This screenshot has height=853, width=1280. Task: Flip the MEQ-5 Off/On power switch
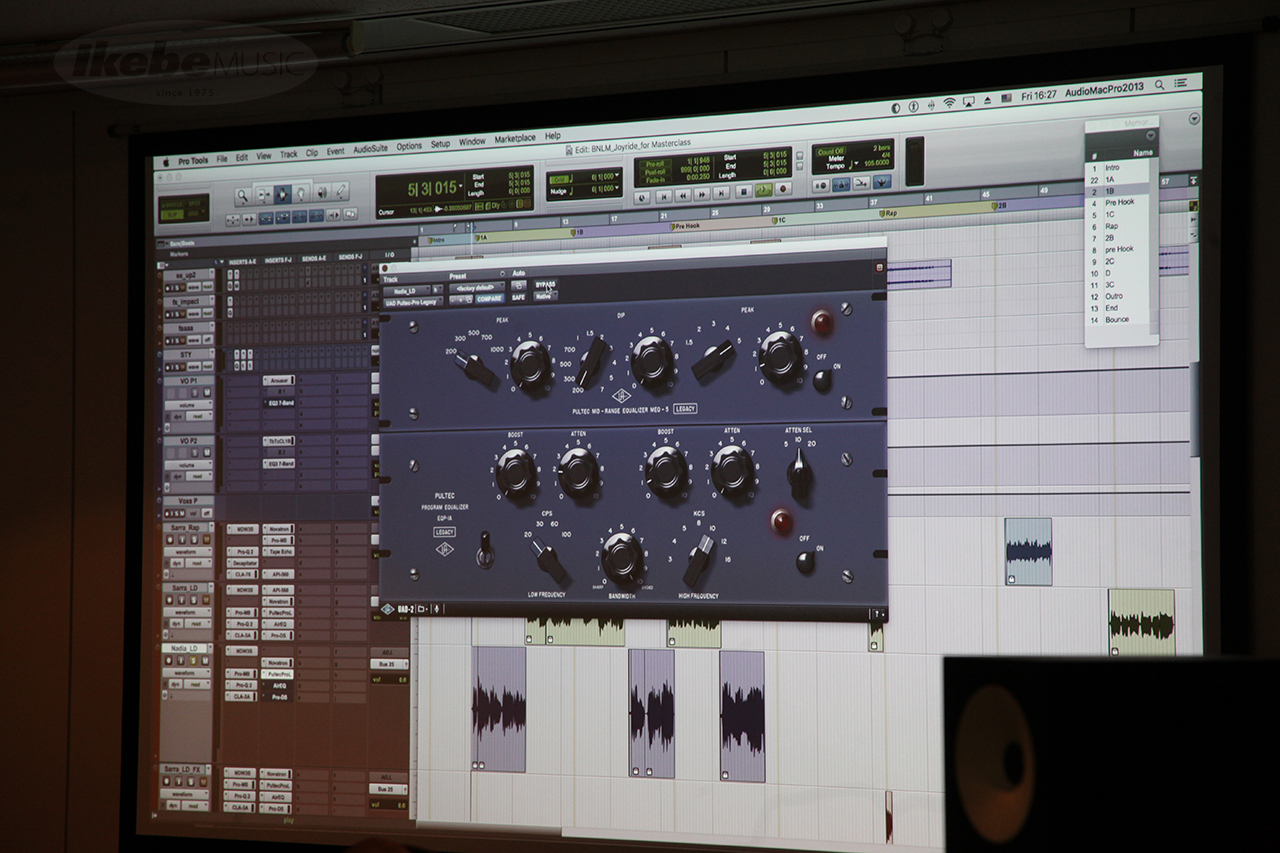tap(822, 380)
